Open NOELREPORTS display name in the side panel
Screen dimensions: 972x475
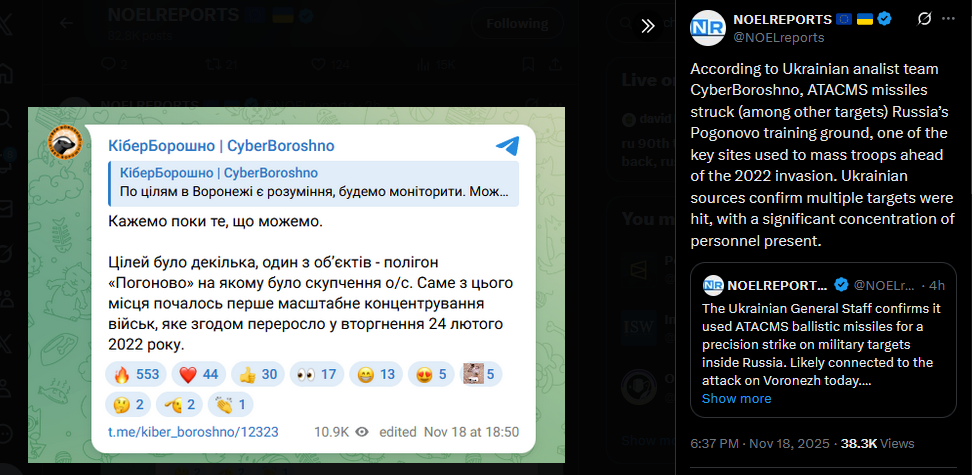[782, 19]
